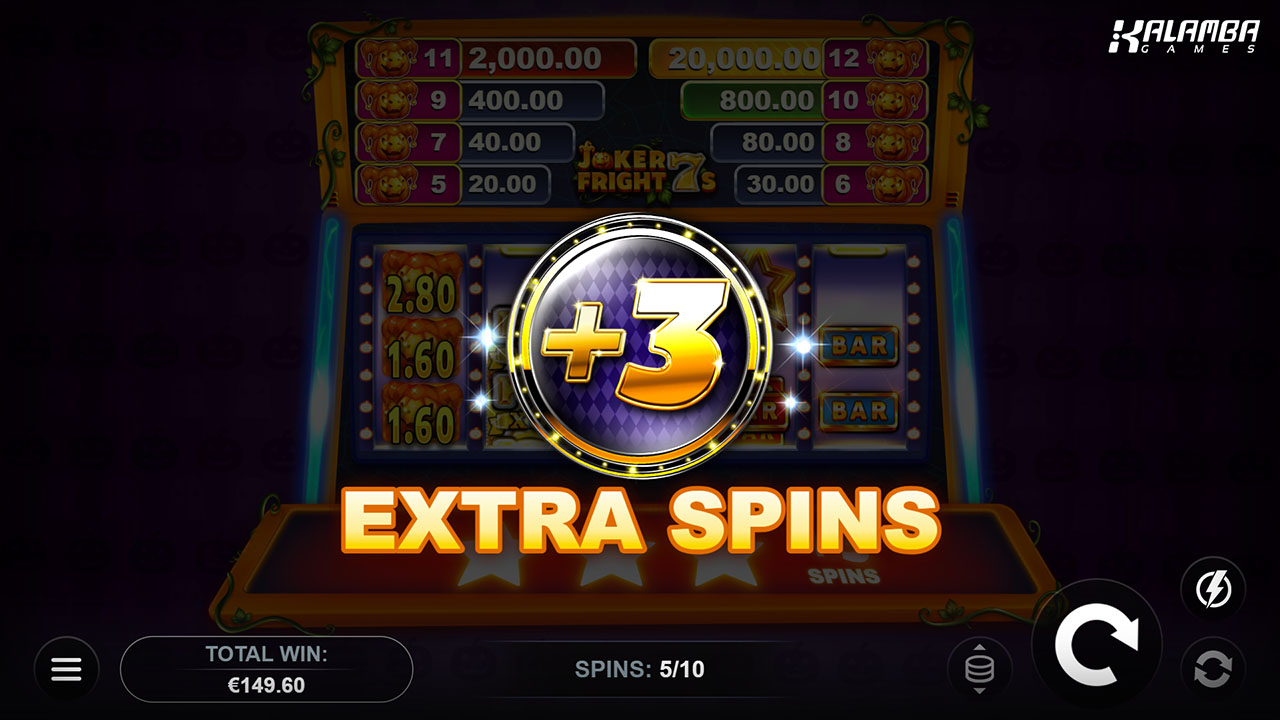Open the bet coin stack selector

(x=980, y=669)
